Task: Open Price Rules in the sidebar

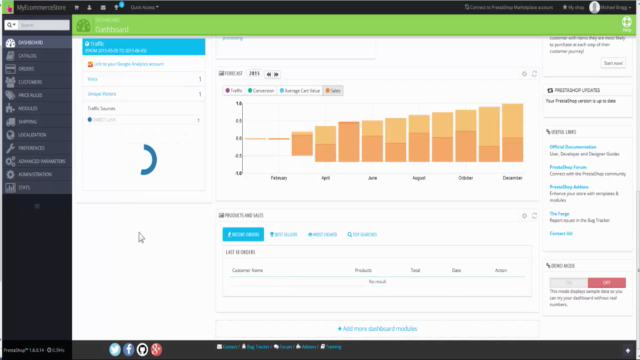Action: [x=37, y=95]
